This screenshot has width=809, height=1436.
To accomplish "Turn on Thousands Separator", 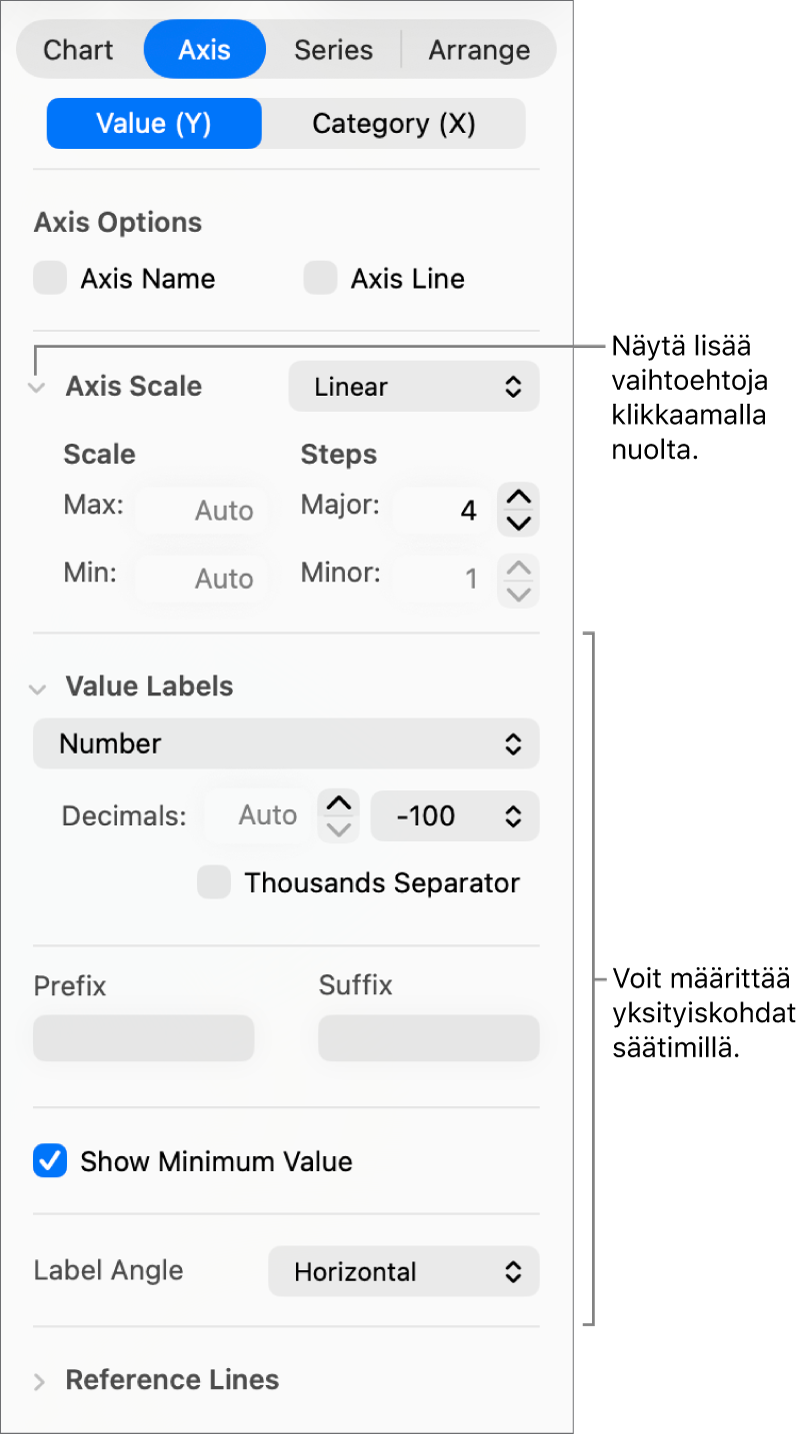I will coord(214,883).
